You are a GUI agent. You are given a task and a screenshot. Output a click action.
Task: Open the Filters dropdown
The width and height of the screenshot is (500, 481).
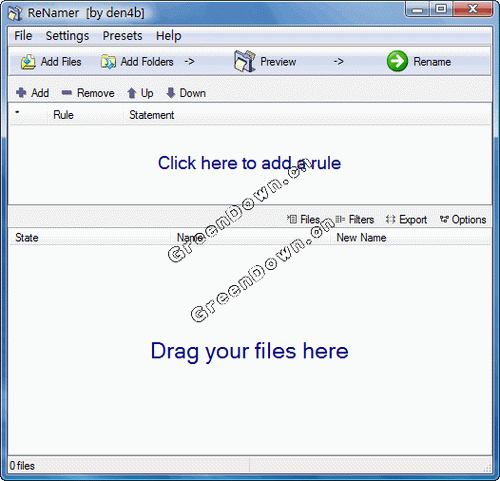[354, 219]
